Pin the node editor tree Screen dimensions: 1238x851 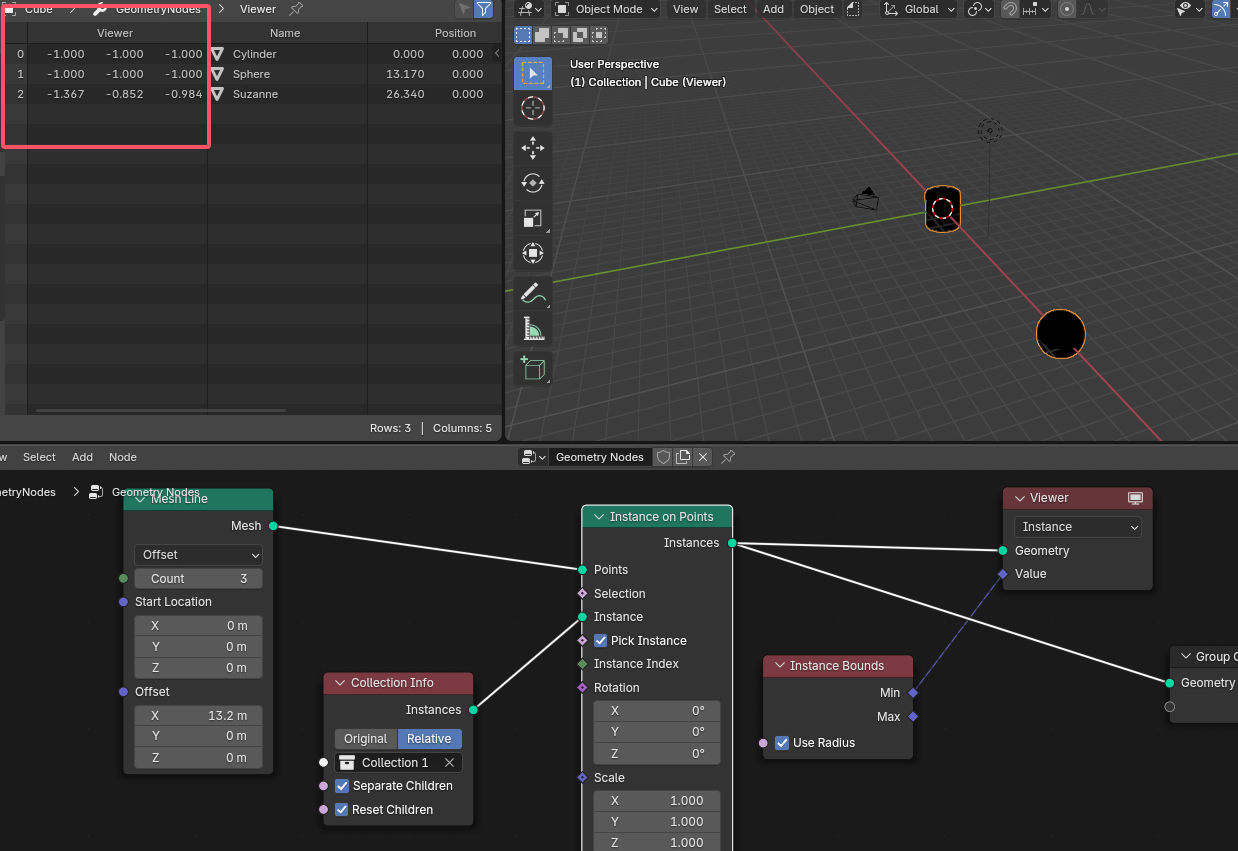pyautogui.click(x=728, y=457)
